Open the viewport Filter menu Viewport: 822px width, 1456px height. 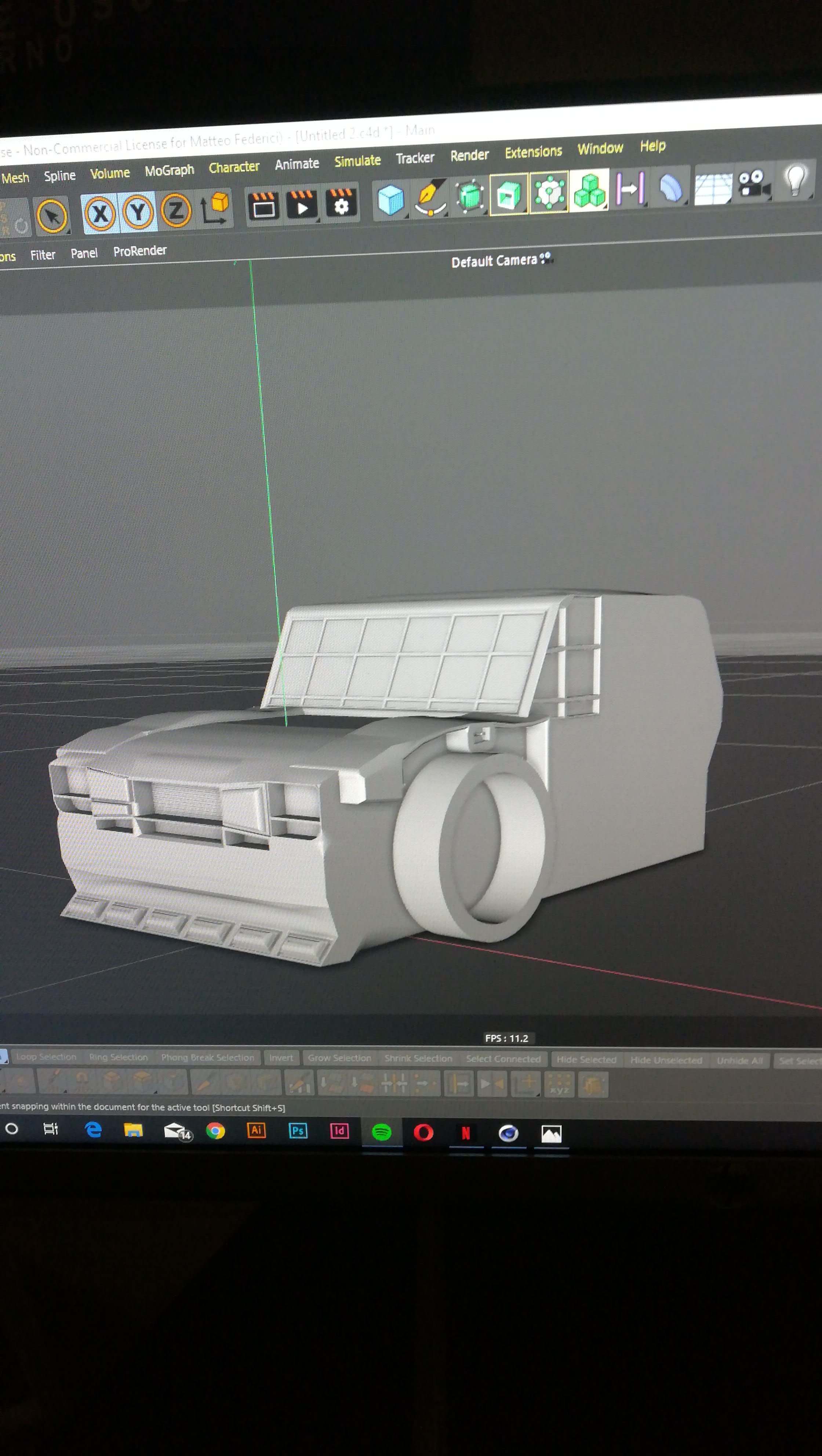coord(43,255)
